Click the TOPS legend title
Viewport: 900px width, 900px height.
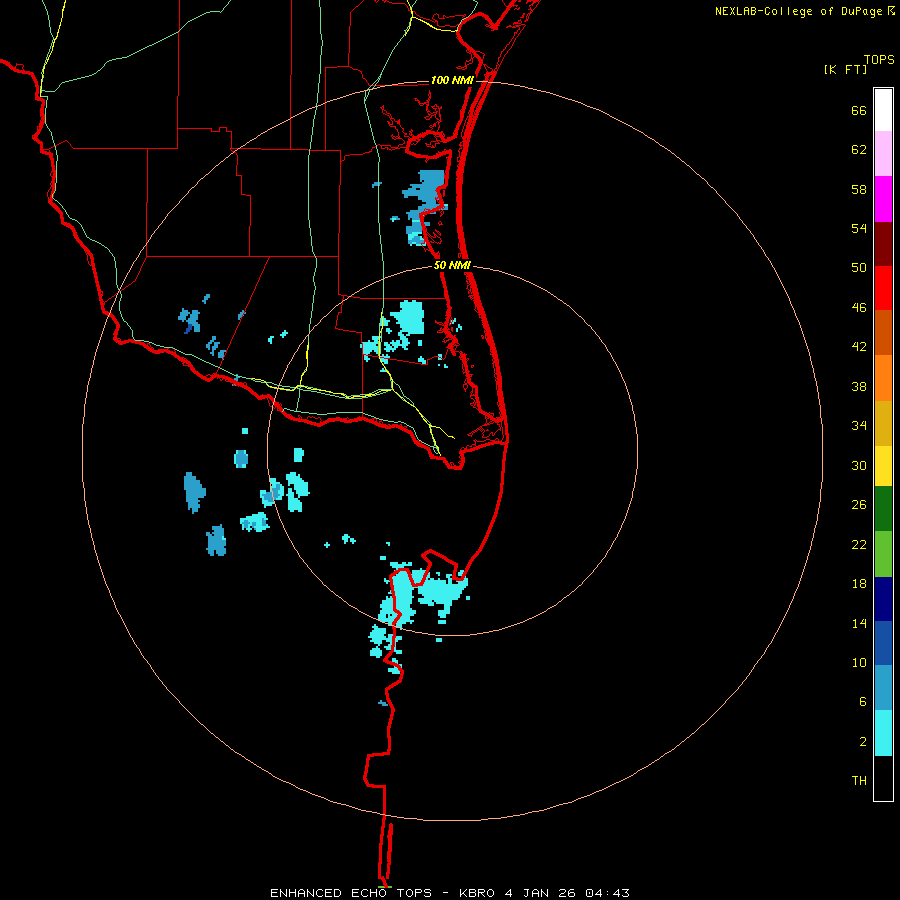coord(879,60)
